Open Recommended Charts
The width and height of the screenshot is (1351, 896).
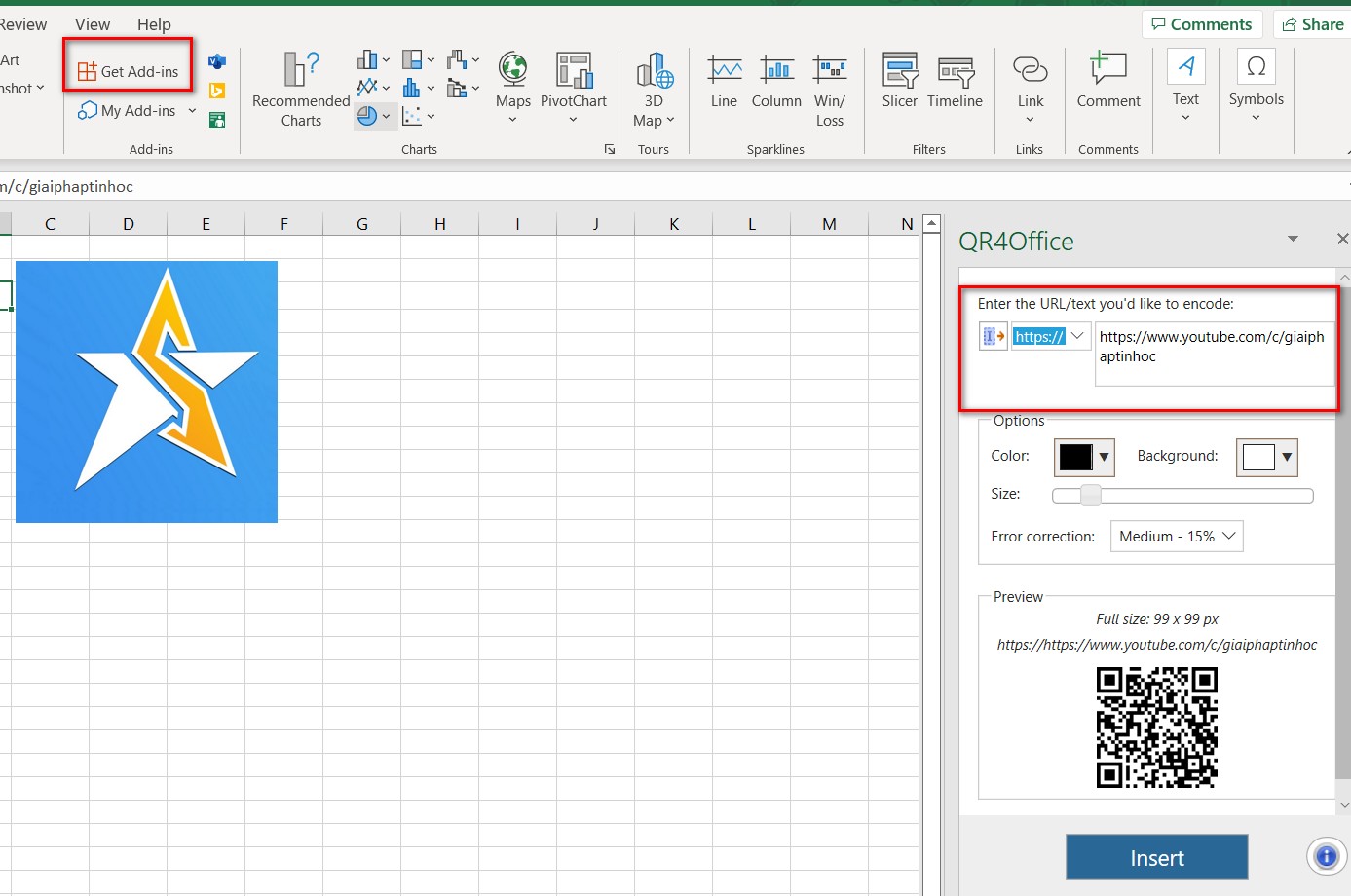point(301,90)
